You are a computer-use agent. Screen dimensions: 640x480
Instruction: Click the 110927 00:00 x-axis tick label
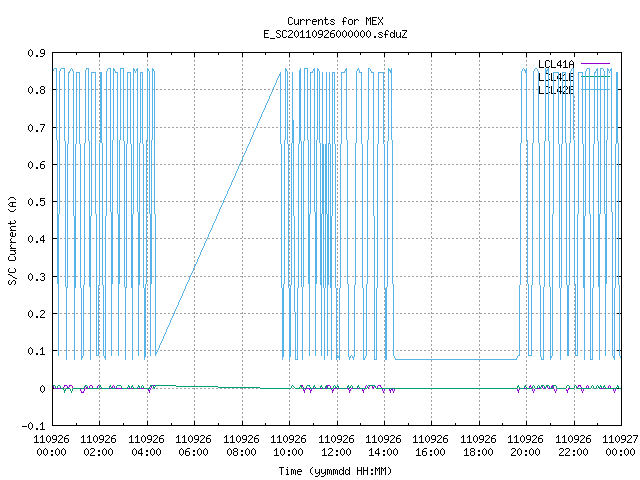click(620, 445)
